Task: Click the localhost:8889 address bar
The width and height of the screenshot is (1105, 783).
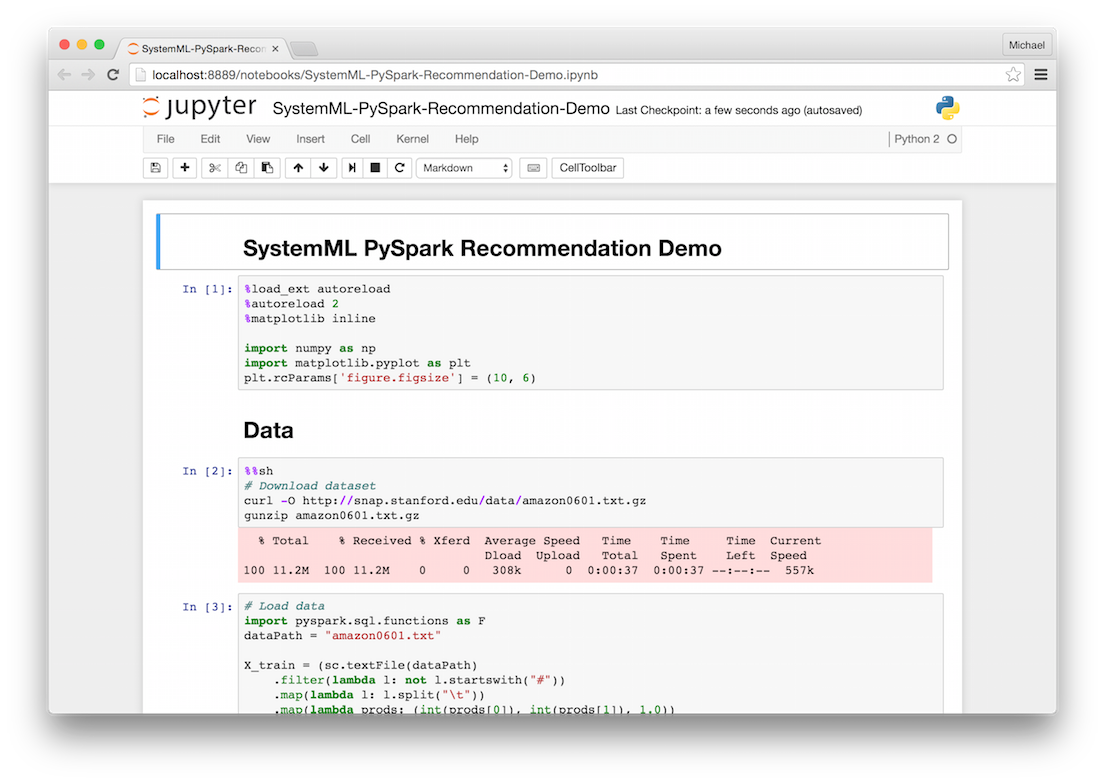Action: pyautogui.click(x=574, y=75)
